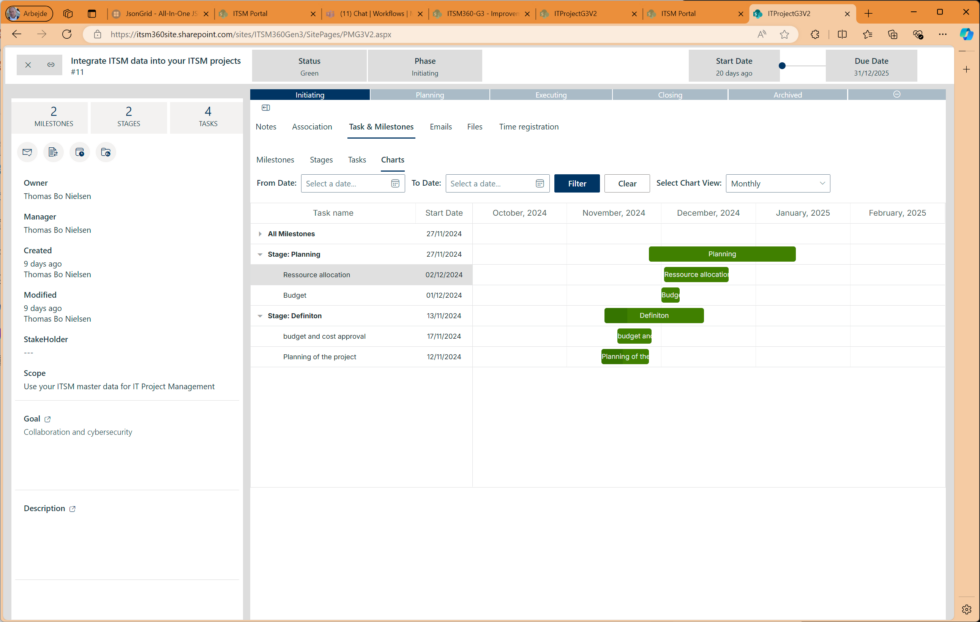Open the email compose icon in sidebar
Image resolution: width=980 pixels, height=622 pixels.
(27, 152)
